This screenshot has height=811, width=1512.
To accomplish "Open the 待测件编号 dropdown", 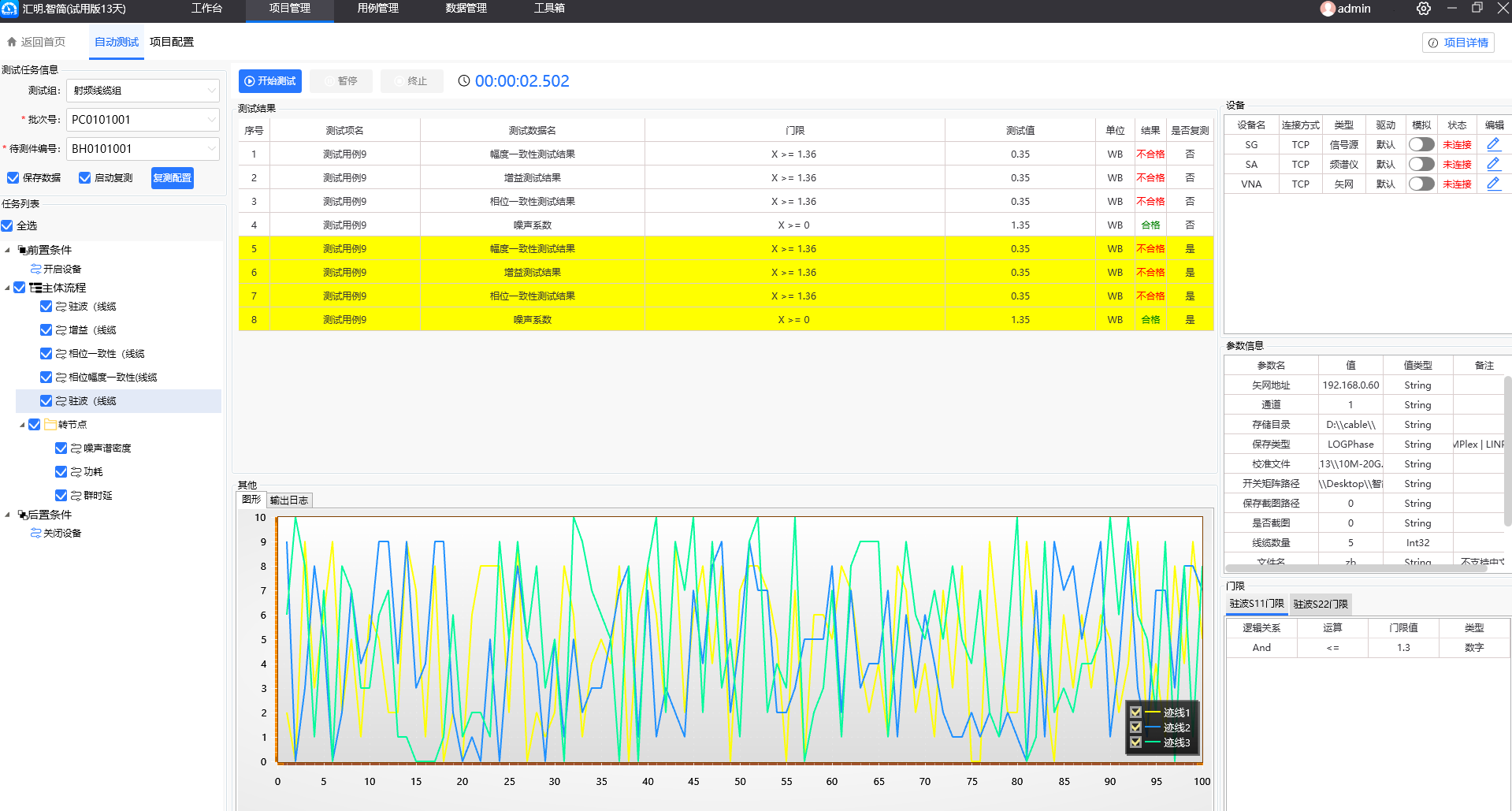I will pos(143,149).
